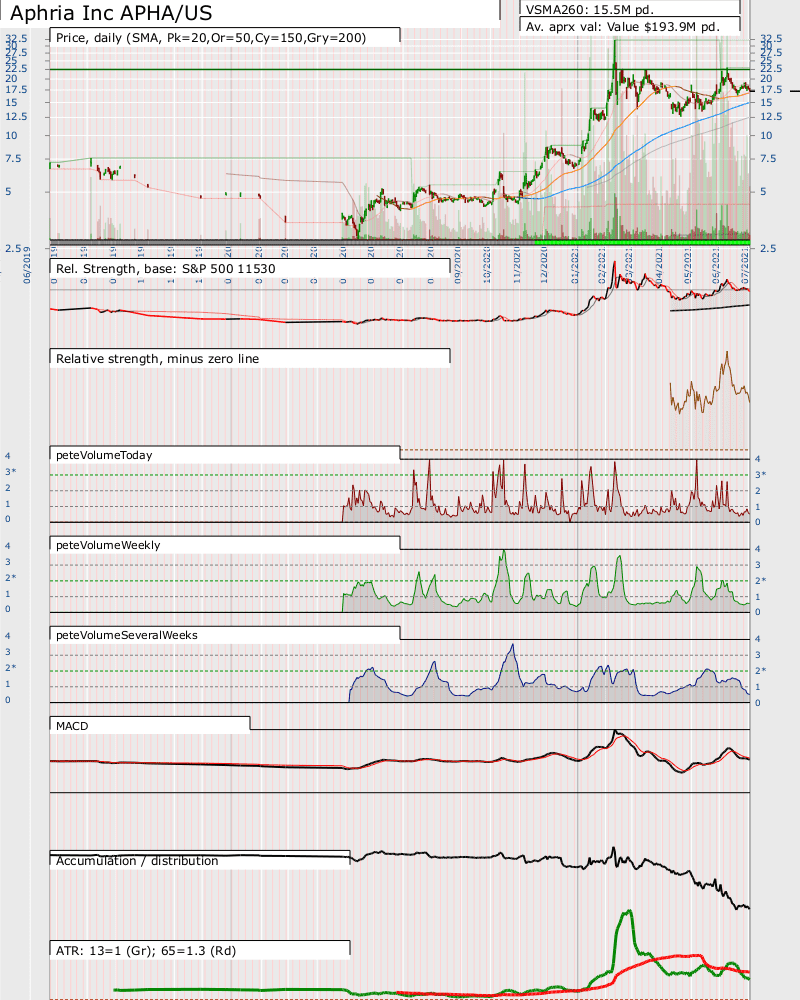Viewport: 800px width, 1000px height.
Task: Click the '02/2021' date axis label
Action: pyautogui.click(x=602, y=264)
